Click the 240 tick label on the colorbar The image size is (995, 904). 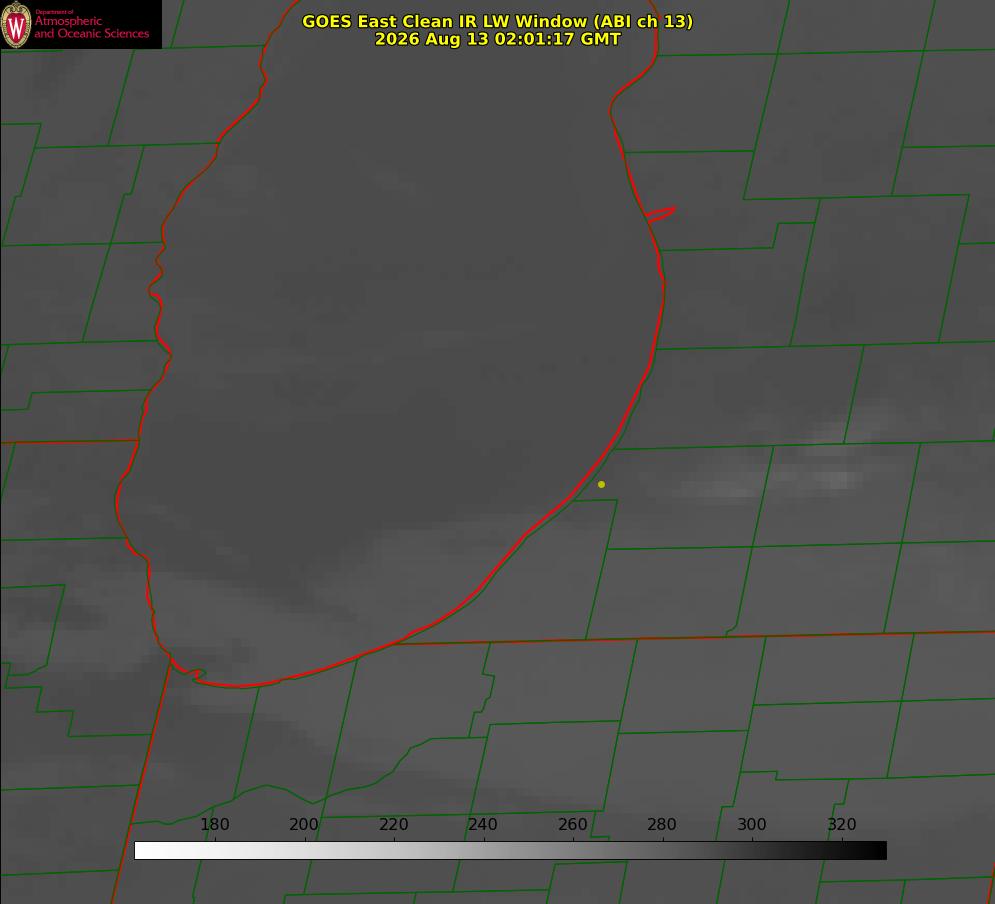tap(483, 824)
